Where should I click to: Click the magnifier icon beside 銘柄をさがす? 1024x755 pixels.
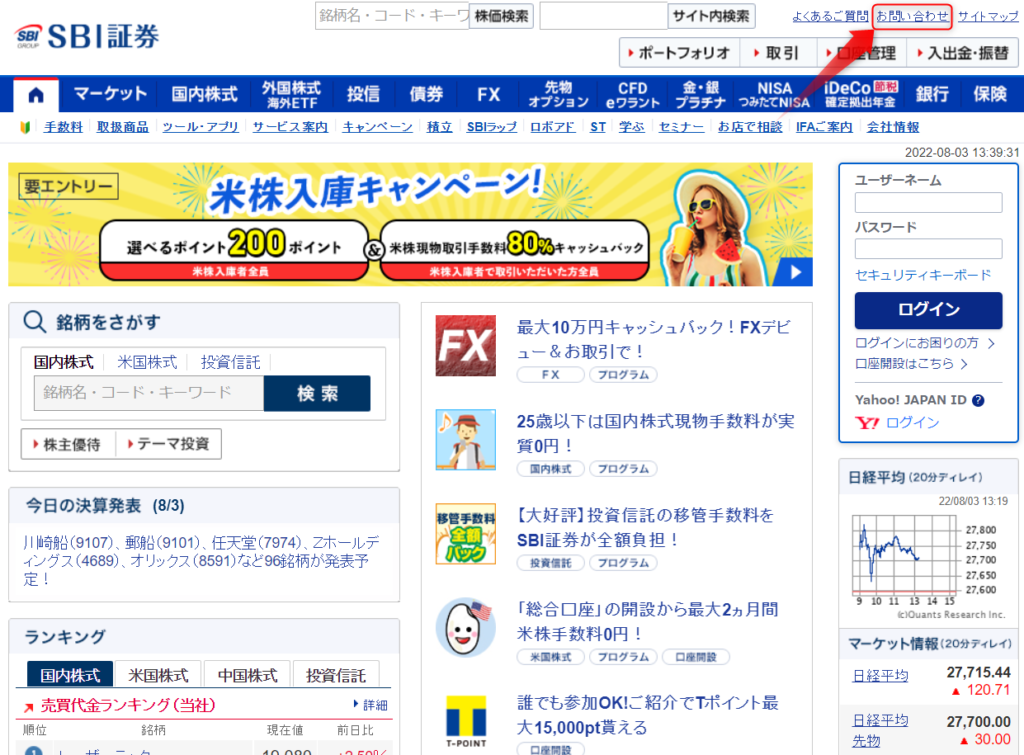tap(34, 321)
